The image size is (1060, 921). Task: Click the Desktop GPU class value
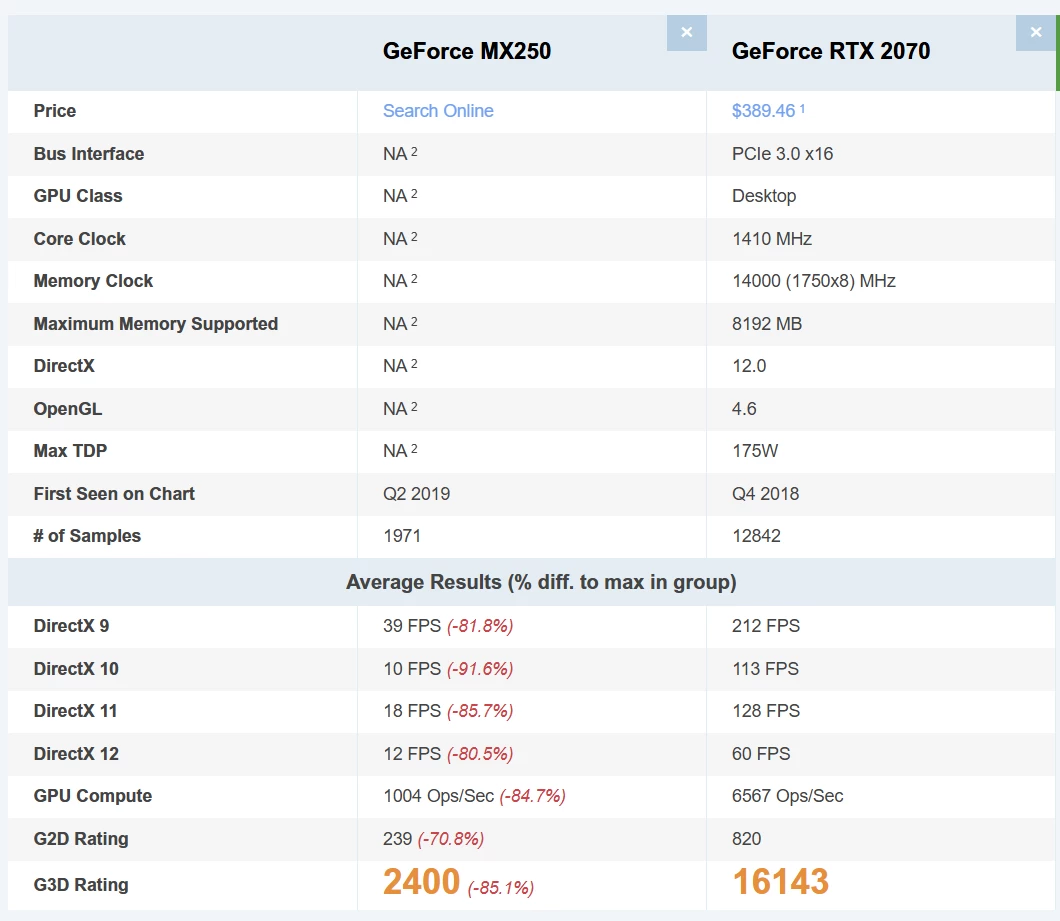point(764,196)
